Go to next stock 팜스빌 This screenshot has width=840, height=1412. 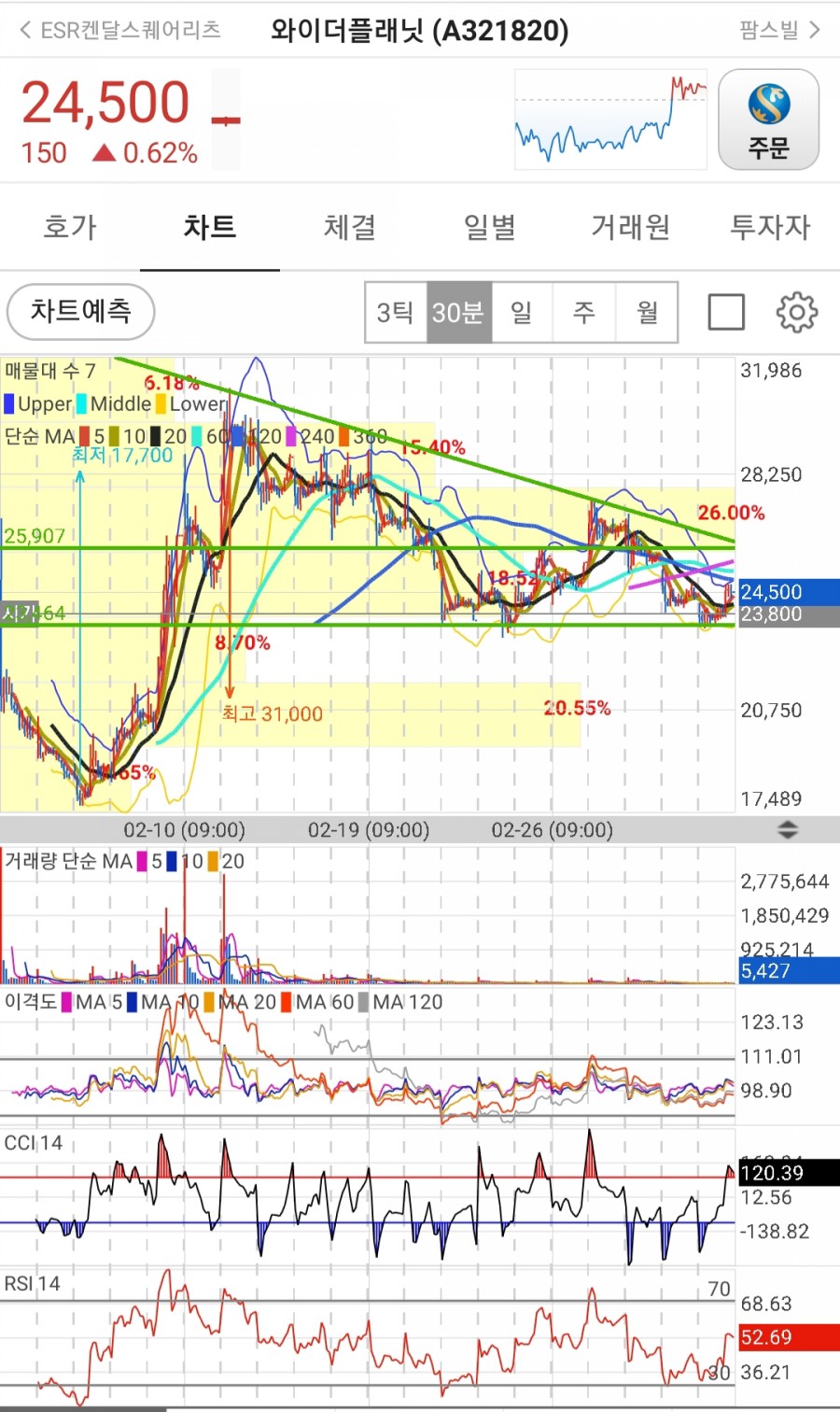click(x=780, y=30)
